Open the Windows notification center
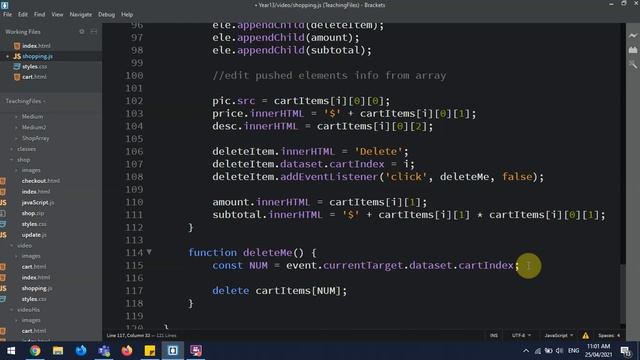This screenshot has height=360, width=640. pyautogui.click(x=625, y=351)
